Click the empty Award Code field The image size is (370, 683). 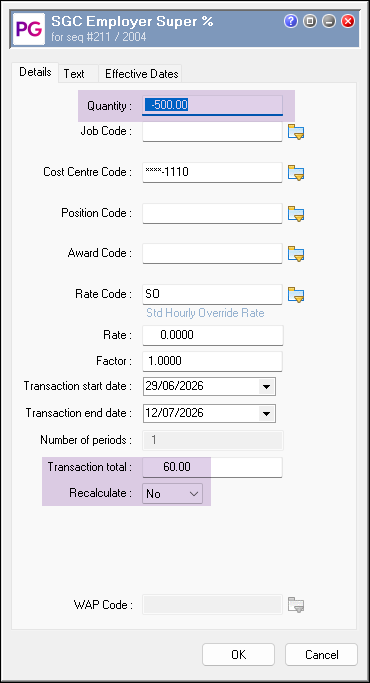point(212,253)
